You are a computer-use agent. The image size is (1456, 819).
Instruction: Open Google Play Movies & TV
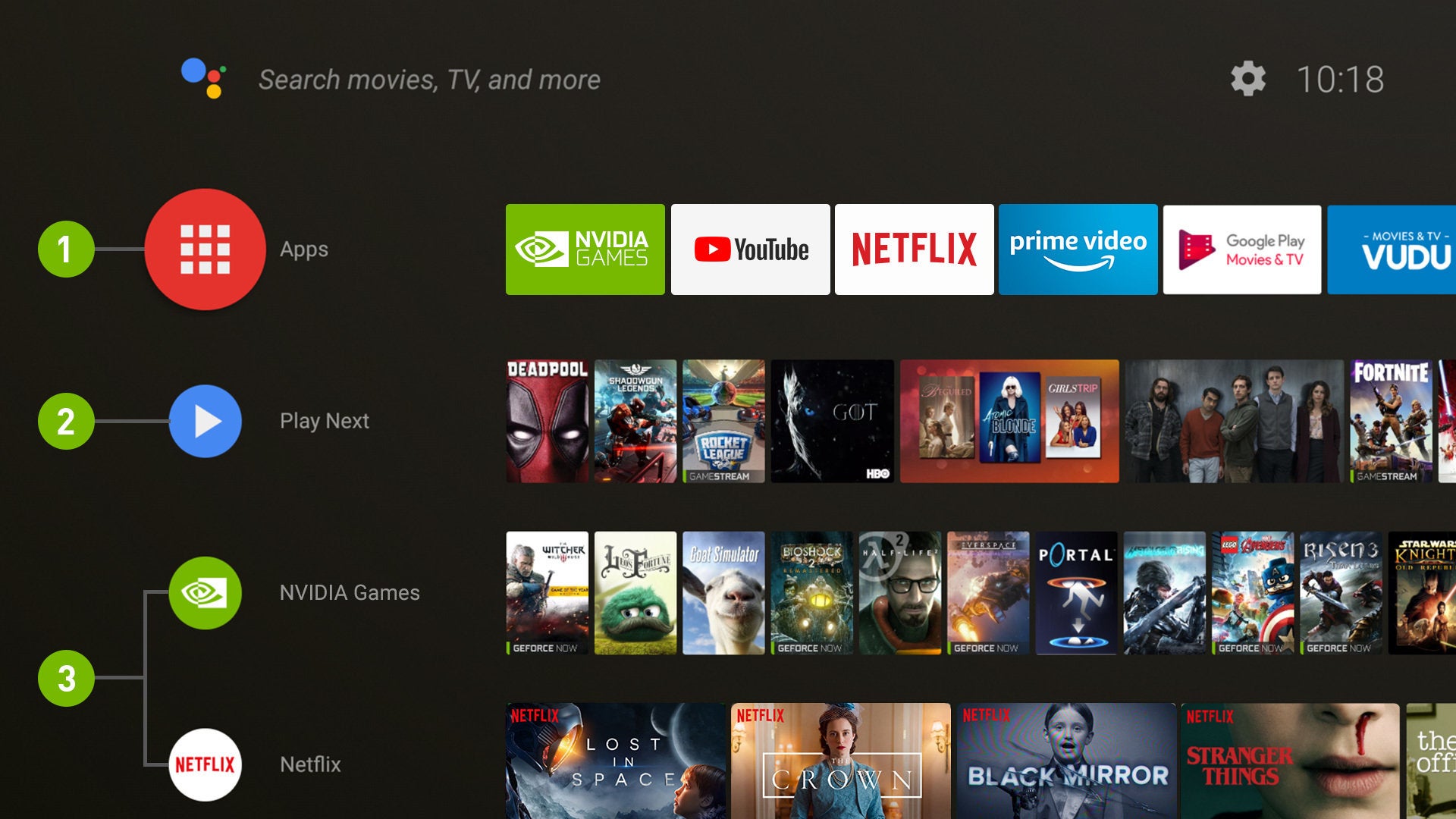[x=1243, y=249]
